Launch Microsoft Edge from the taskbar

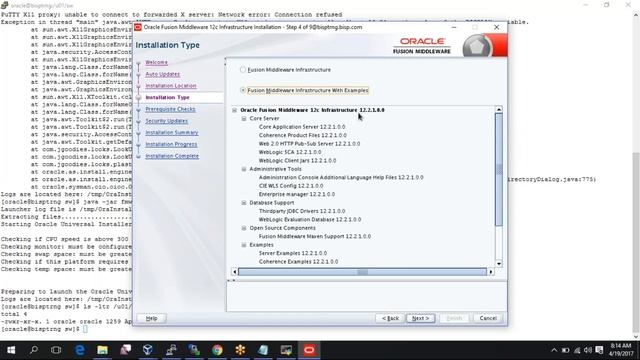click(x=79, y=350)
